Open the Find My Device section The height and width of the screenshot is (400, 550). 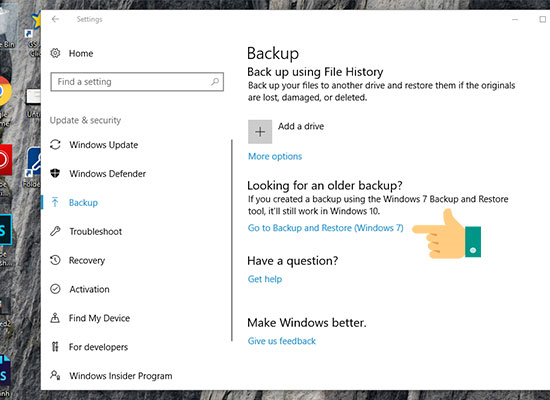point(100,318)
